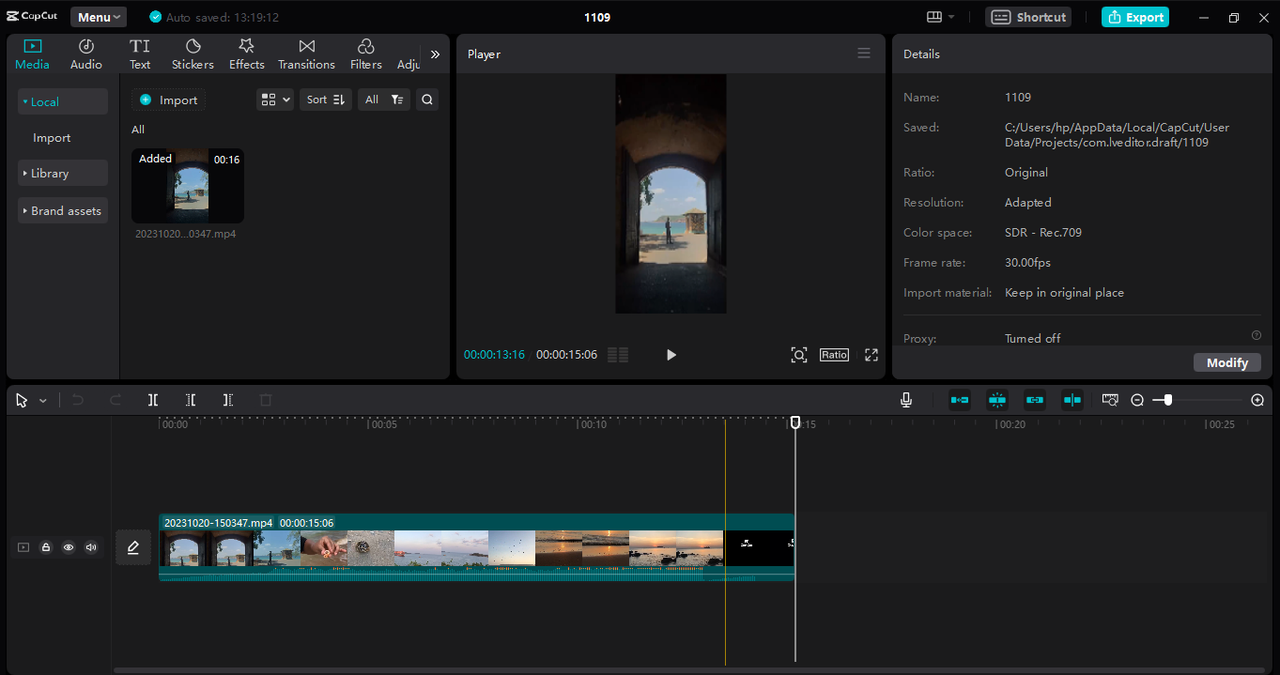Open the timeline cover/thumbnail settings icon
Image resolution: width=1280 pixels, height=675 pixels.
[1110, 400]
